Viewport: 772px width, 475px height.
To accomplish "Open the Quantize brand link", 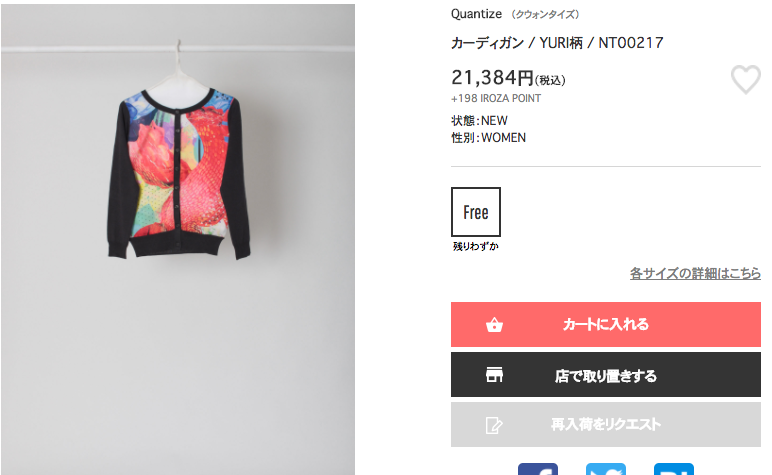I will [476, 14].
